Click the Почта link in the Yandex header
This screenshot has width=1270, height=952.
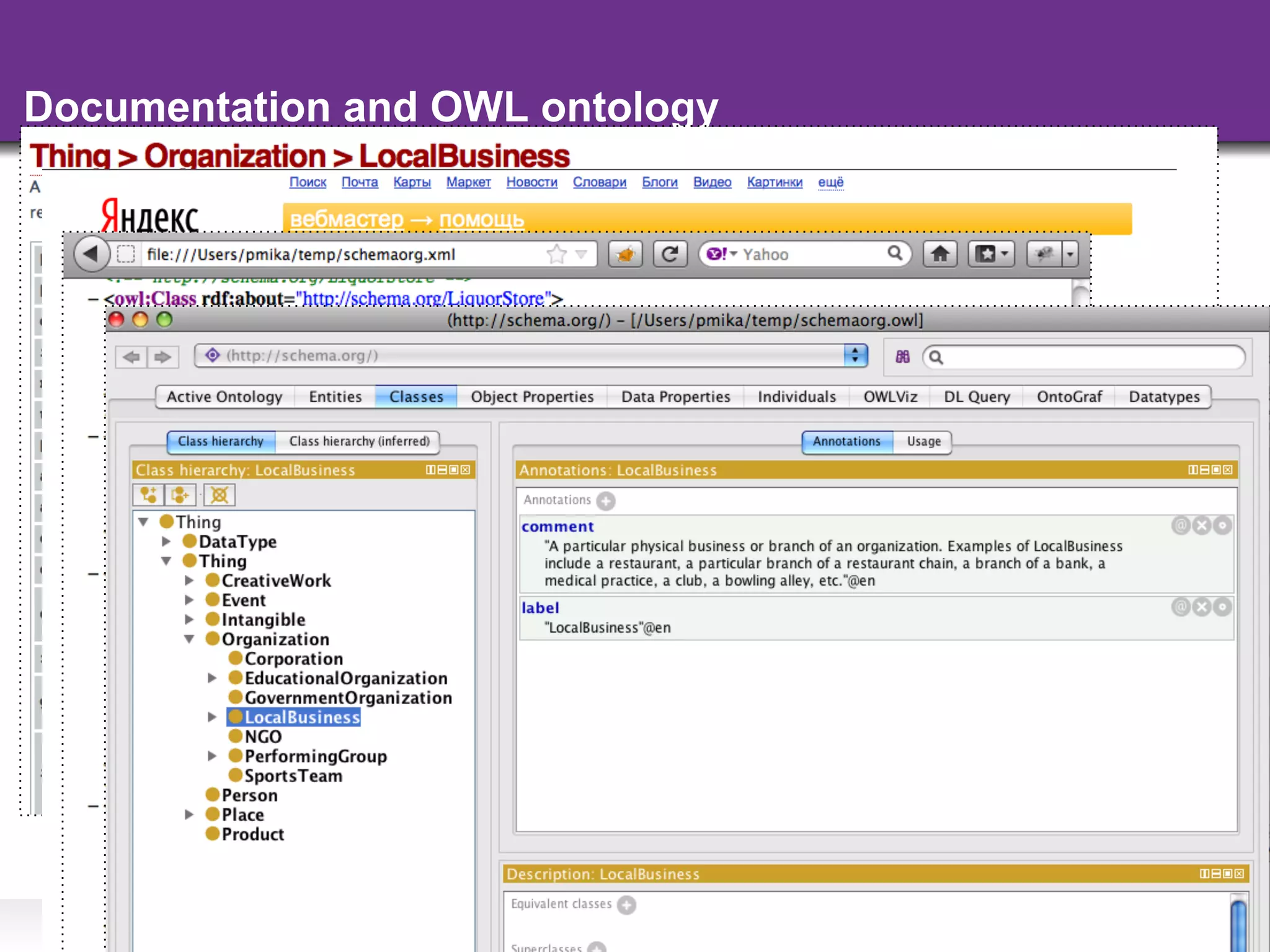[x=360, y=182]
